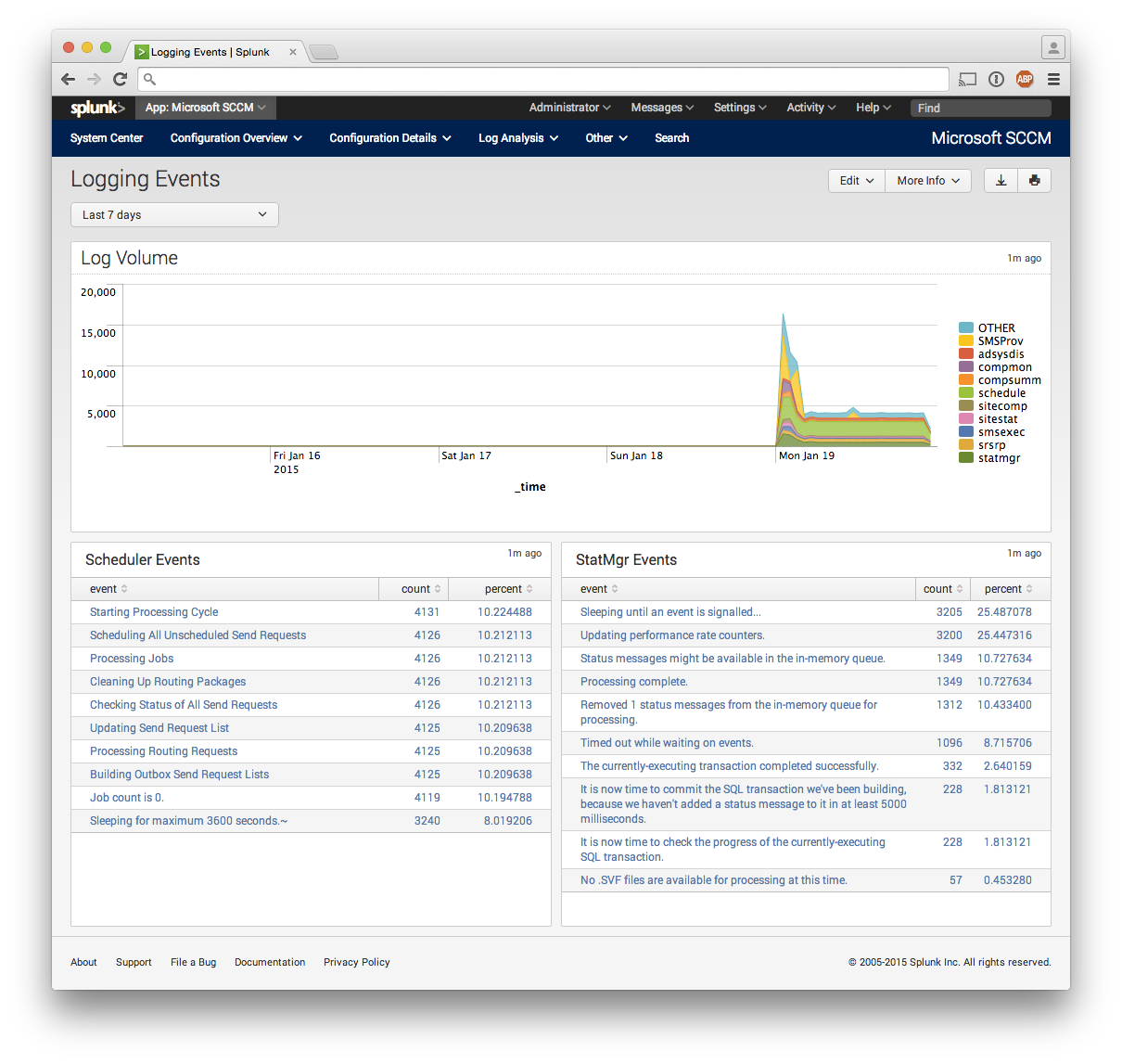The width and height of the screenshot is (1122, 1064).
Task: Click the Chrome user profile icon
Action: [x=1052, y=46]
